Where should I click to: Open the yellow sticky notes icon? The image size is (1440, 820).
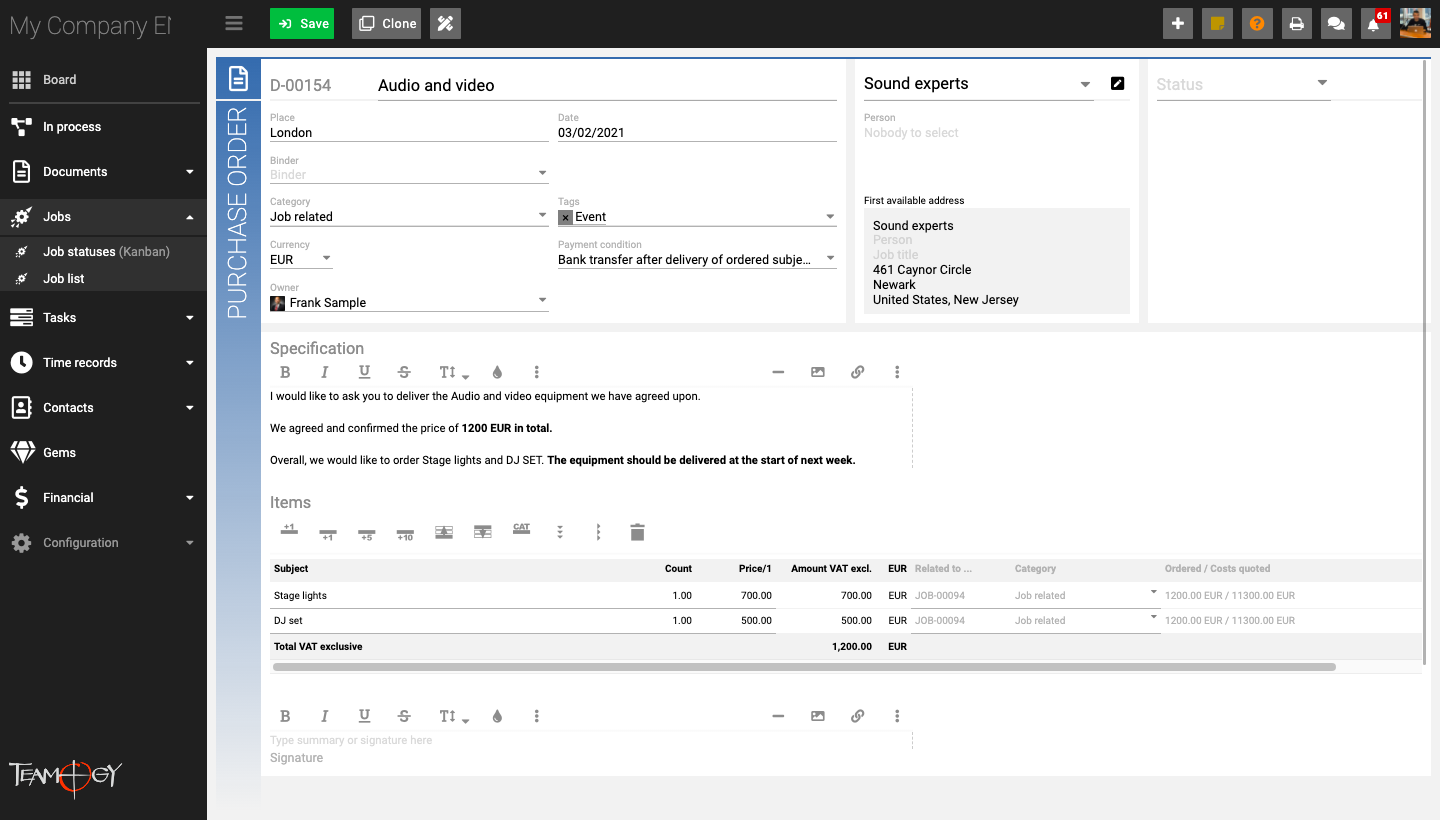point(1217,24)
